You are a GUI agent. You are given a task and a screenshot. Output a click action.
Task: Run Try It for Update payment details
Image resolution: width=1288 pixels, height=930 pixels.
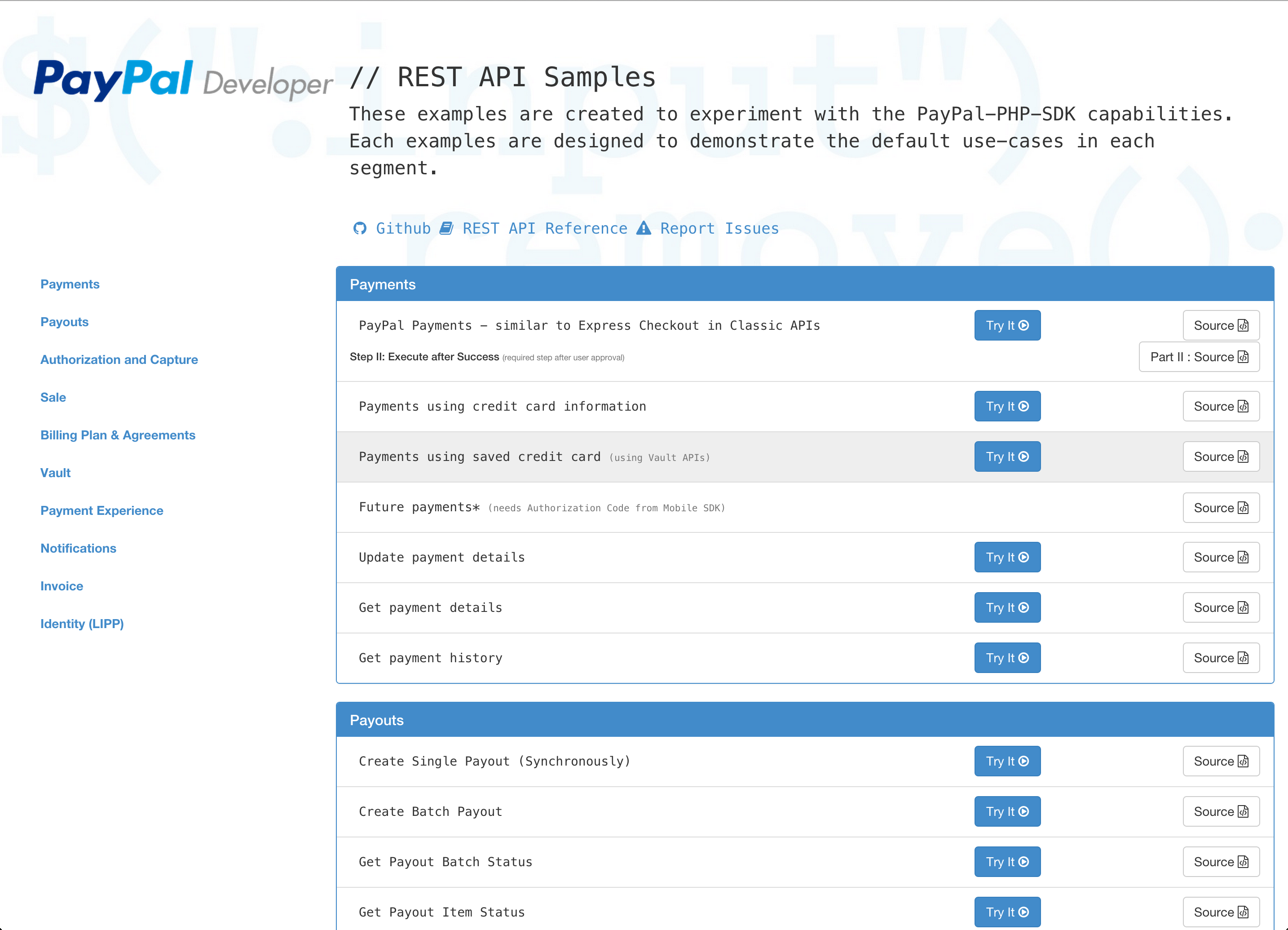click(1007, 557)
